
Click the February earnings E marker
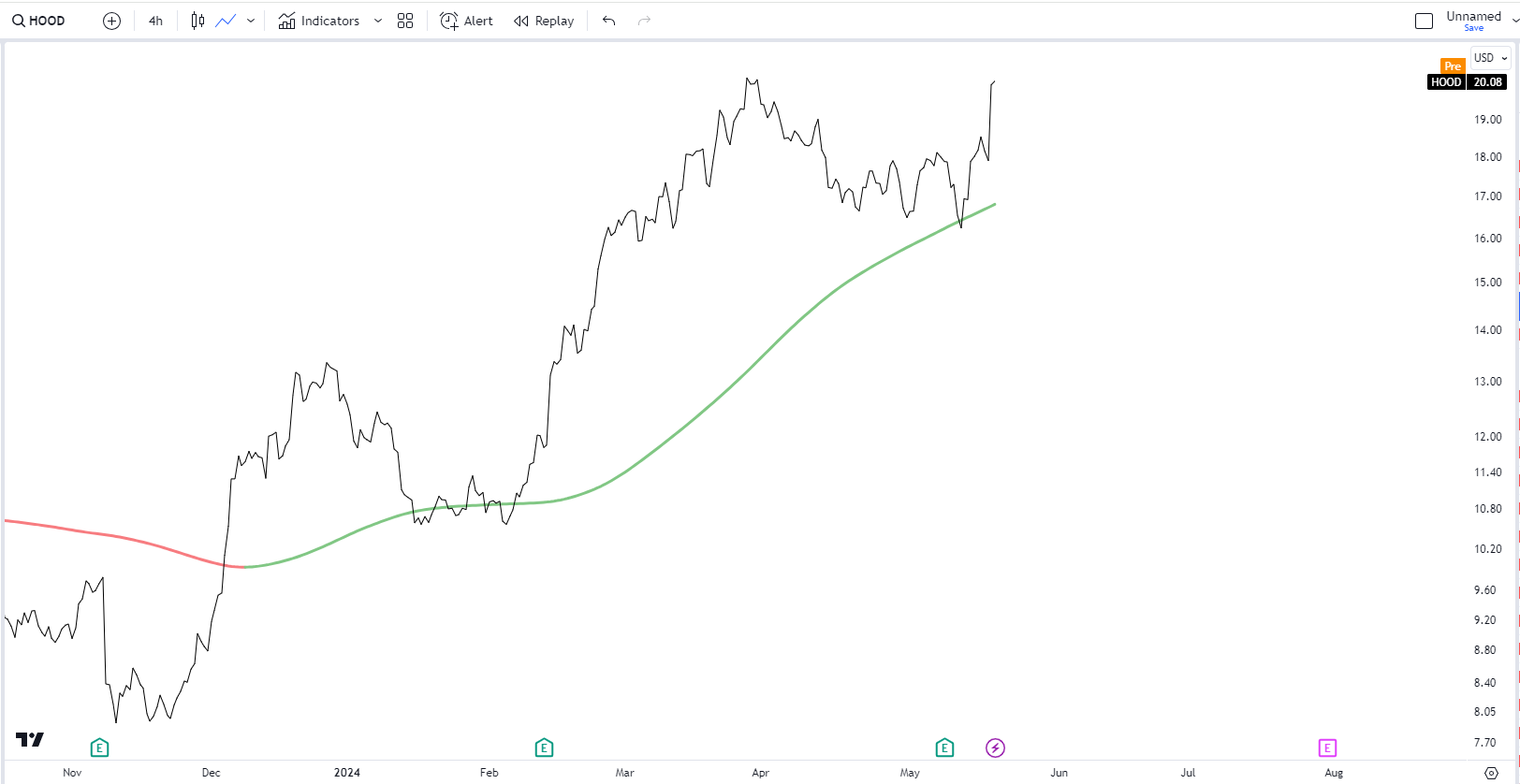coord(544,748)
